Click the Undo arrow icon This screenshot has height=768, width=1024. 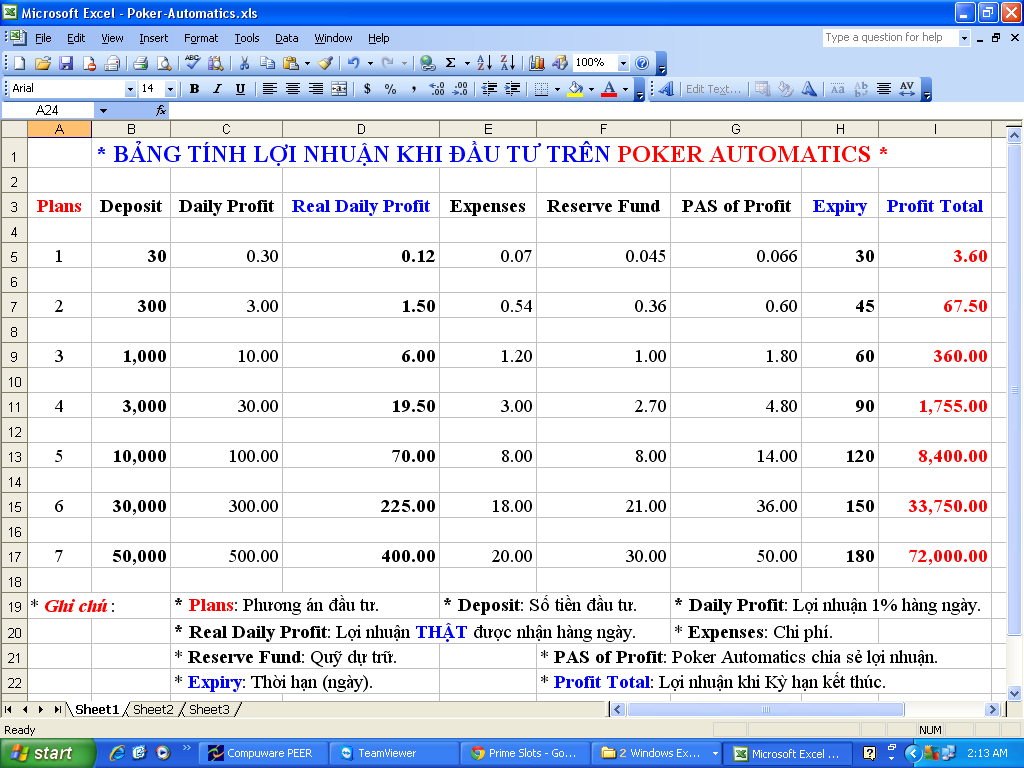pos(353,63)
